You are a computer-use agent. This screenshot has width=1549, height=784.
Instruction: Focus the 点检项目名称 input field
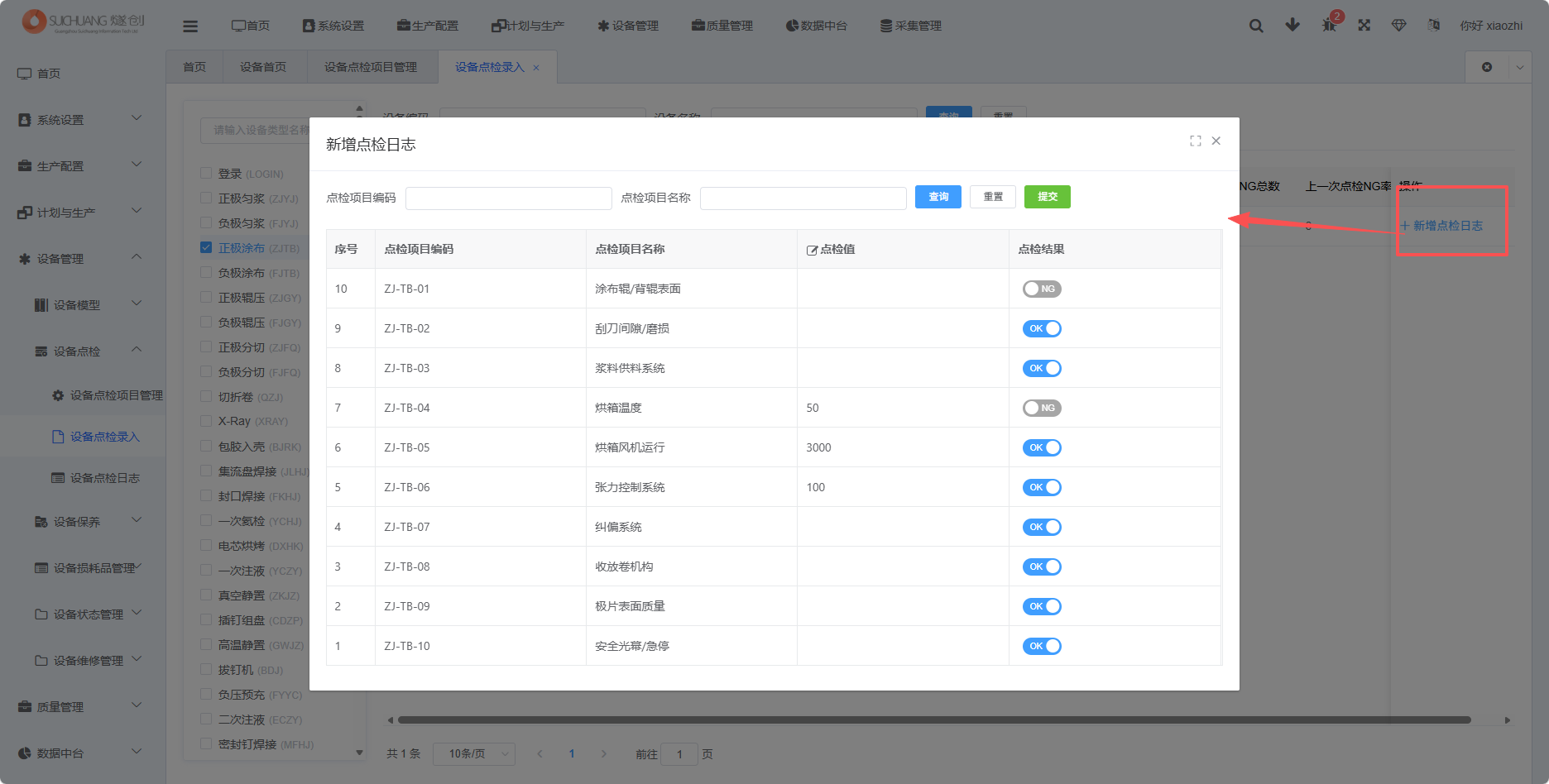803,198
